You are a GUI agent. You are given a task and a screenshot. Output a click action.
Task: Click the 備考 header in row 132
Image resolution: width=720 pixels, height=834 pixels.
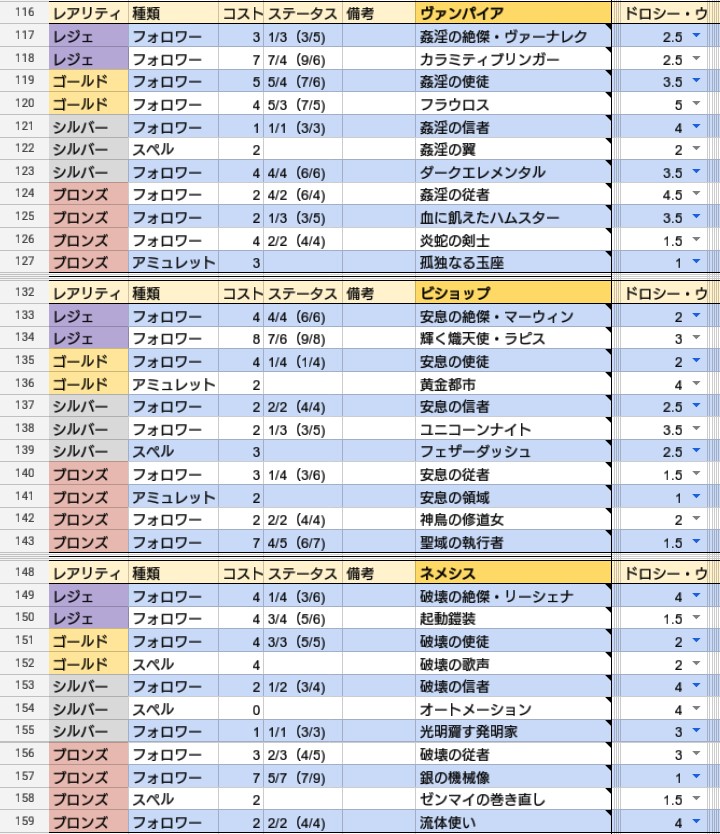point(379,293)
